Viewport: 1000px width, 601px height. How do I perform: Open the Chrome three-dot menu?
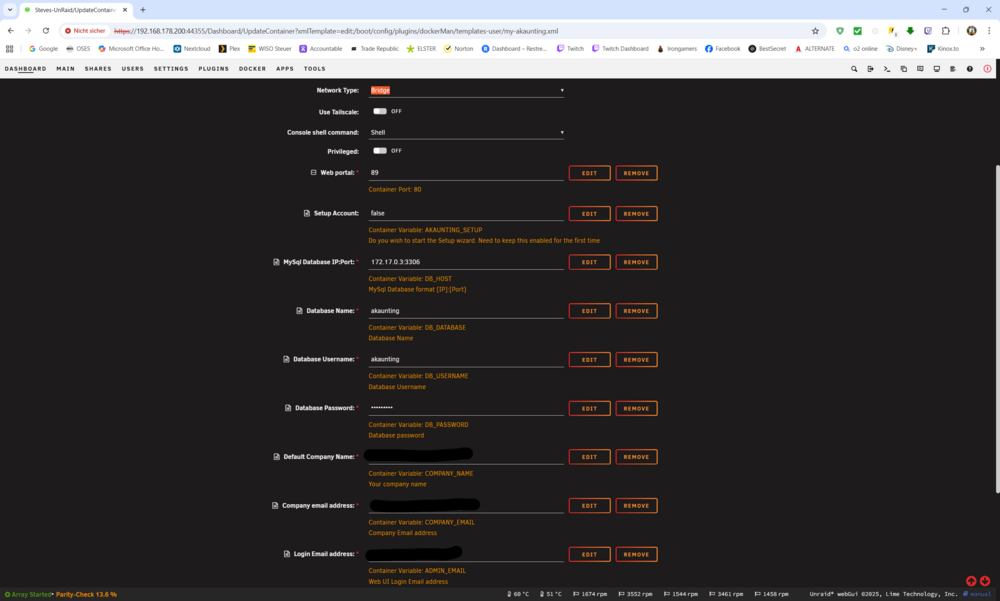point(989,31)
